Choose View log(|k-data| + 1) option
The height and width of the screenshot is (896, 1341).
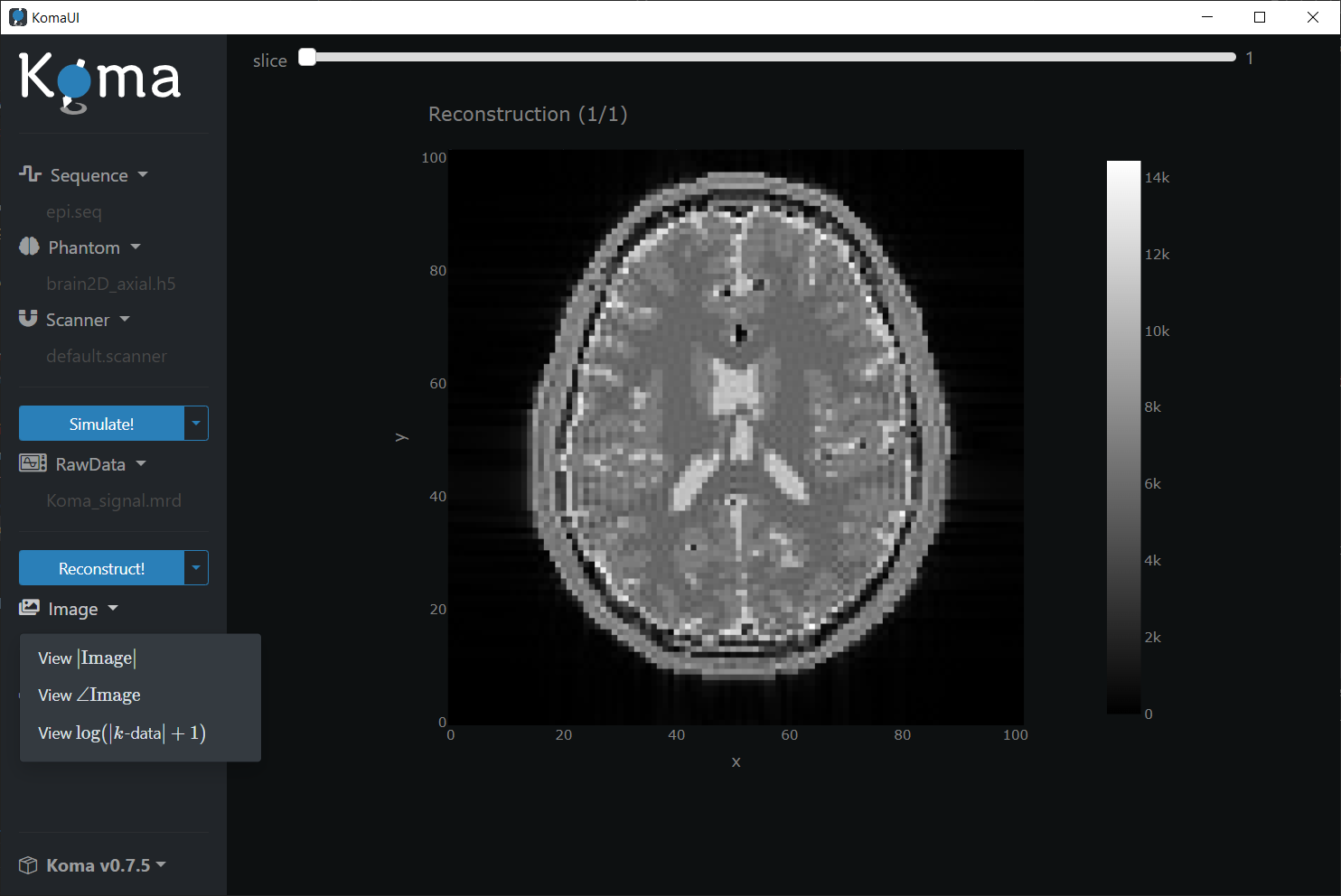pos(122,733)
